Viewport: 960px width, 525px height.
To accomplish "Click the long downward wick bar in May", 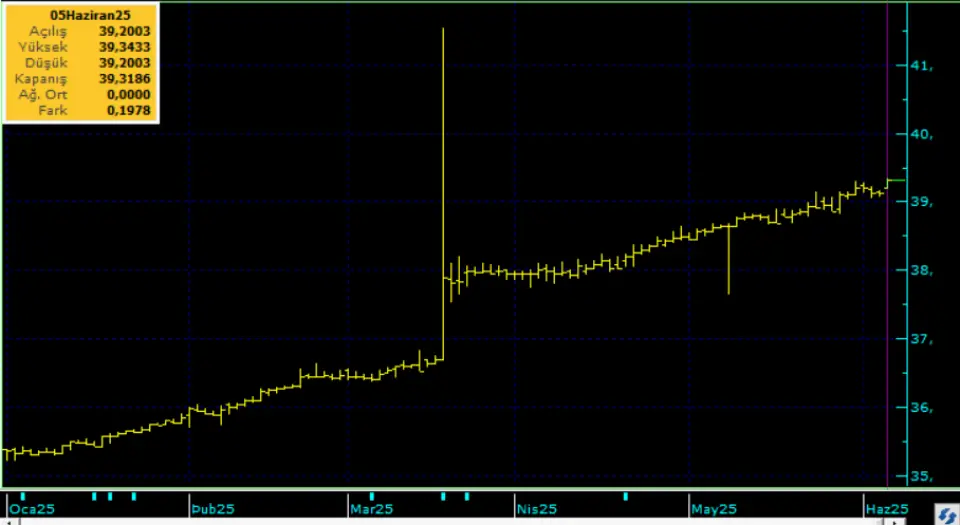I will (729, 260).
